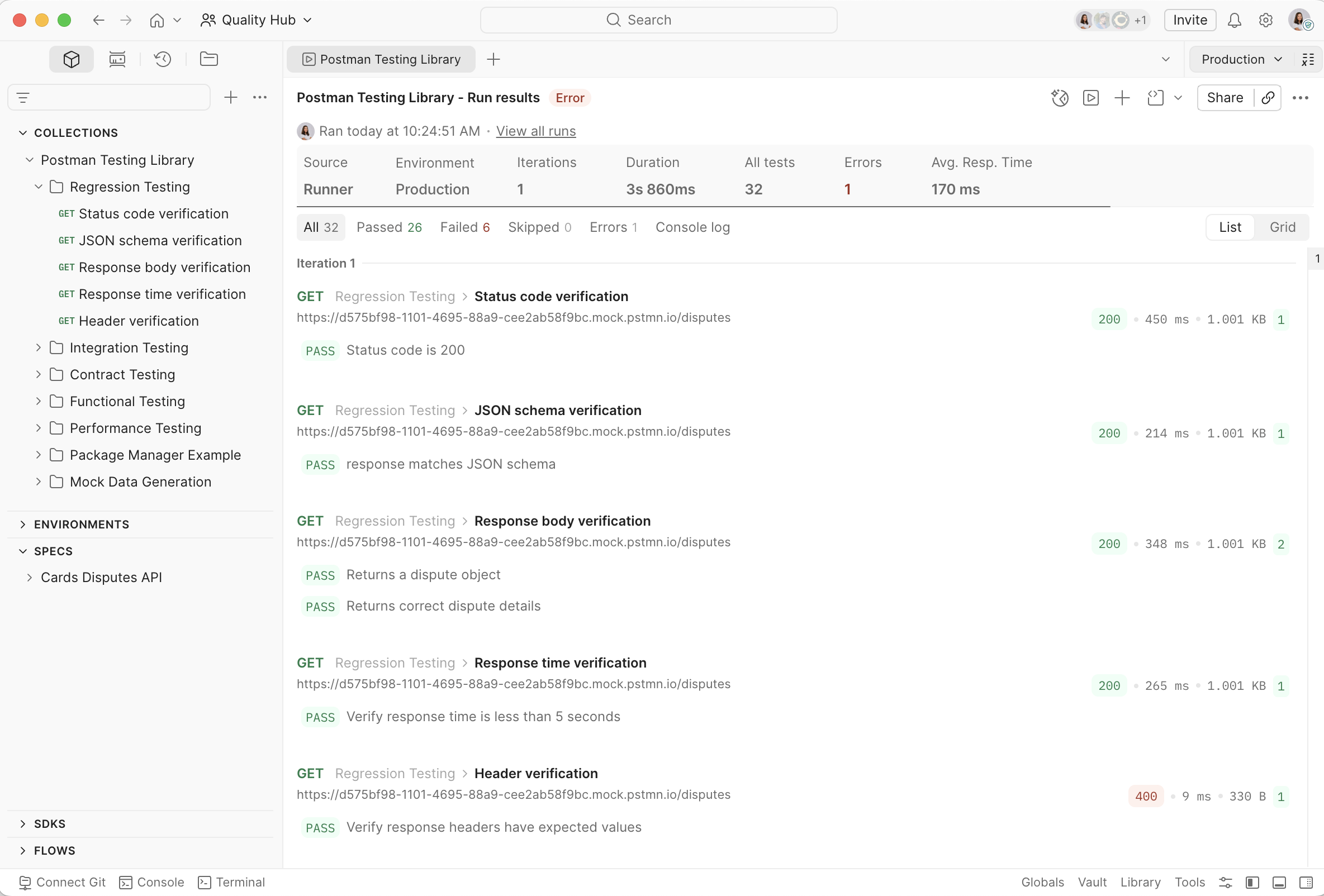This screenshot has width=1324, height=896.
Task: Open notifications bell
Action: click(1234, 21)
